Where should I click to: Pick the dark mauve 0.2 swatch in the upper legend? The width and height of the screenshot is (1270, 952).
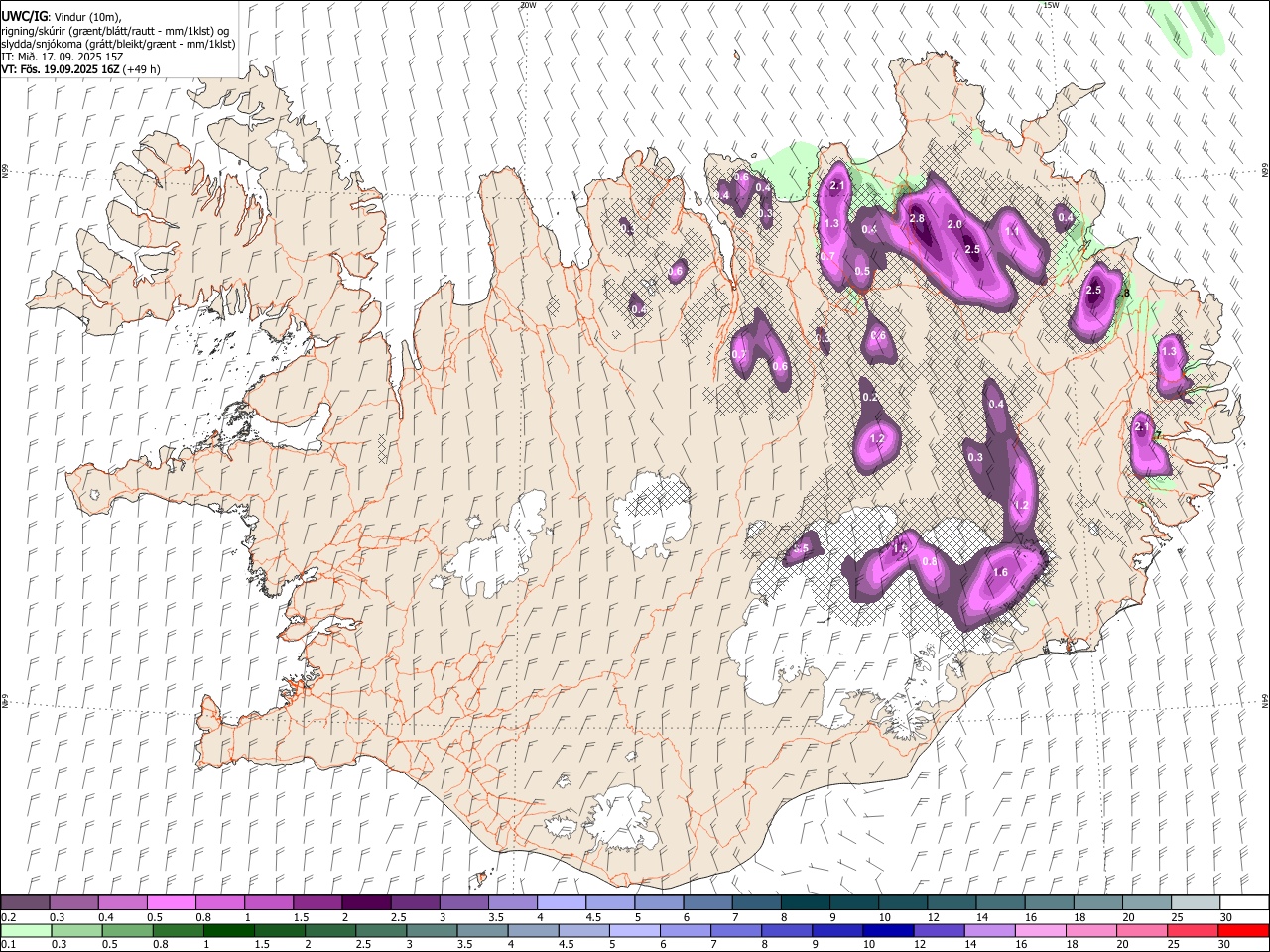coord(25,903)
